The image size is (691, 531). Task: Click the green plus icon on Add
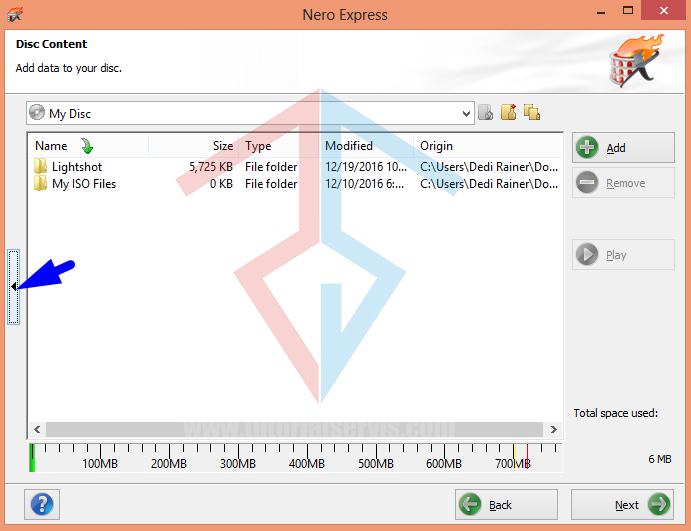[587, 147]
